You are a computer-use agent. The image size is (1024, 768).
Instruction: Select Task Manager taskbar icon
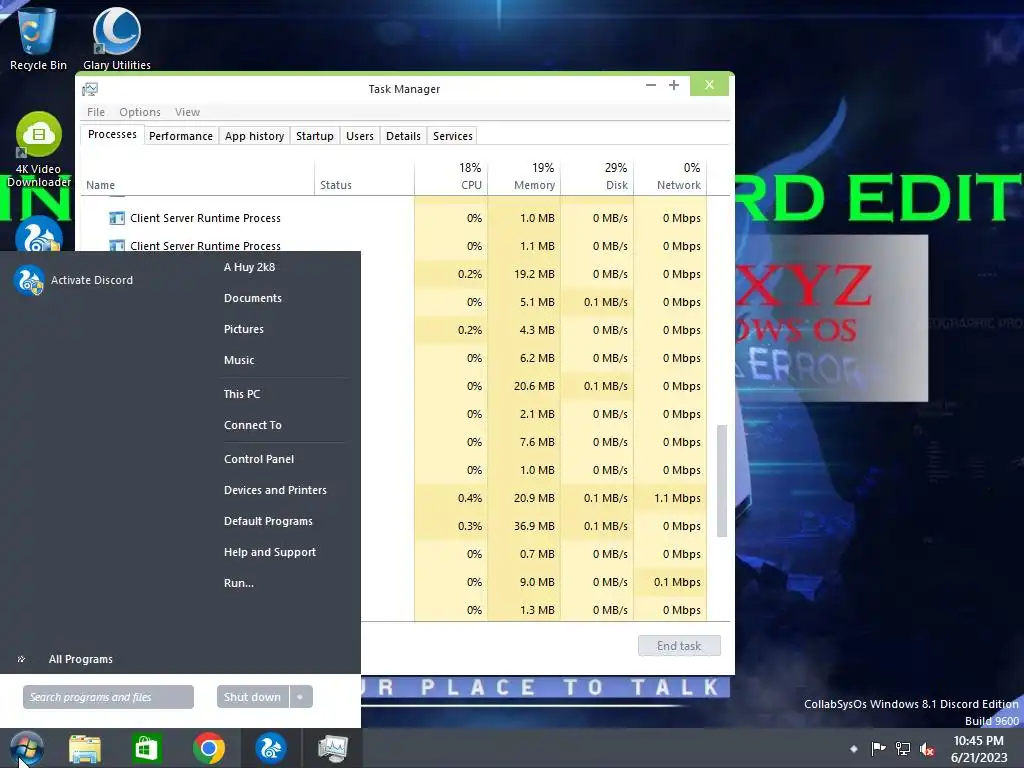click(332, 748)
